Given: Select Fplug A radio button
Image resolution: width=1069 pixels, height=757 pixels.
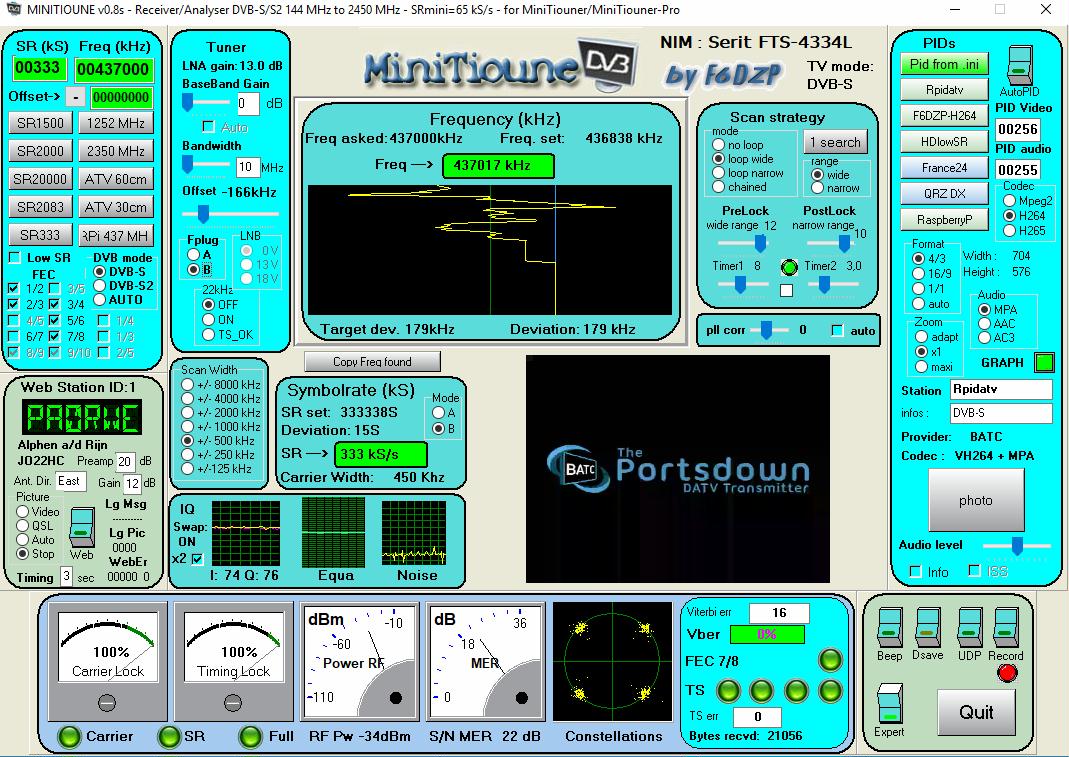Looking at the screenshot, I should 194,254.
